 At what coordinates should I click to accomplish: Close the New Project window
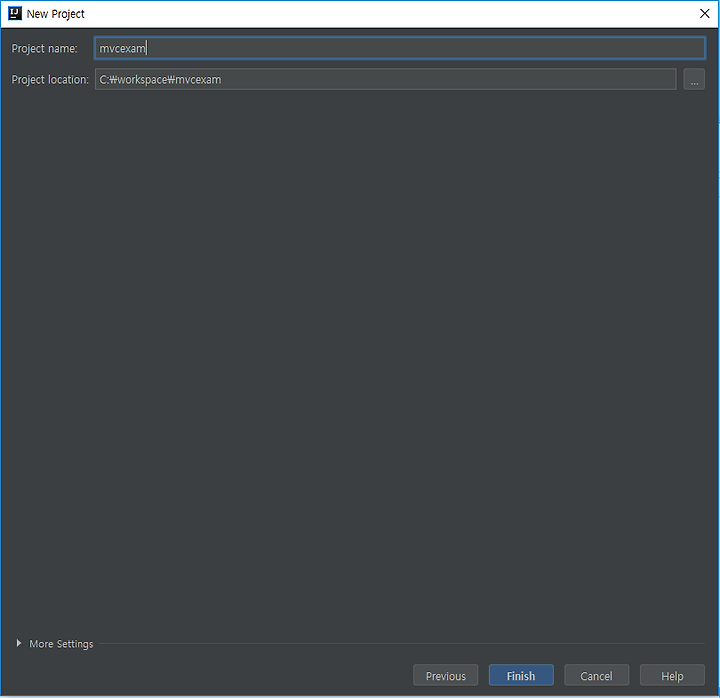pyautogui.click(x=704, y=14)
